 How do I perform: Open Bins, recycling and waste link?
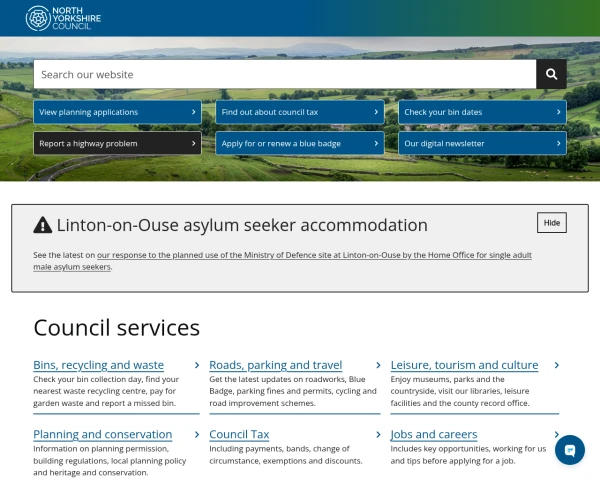click(x=98, y=365)
